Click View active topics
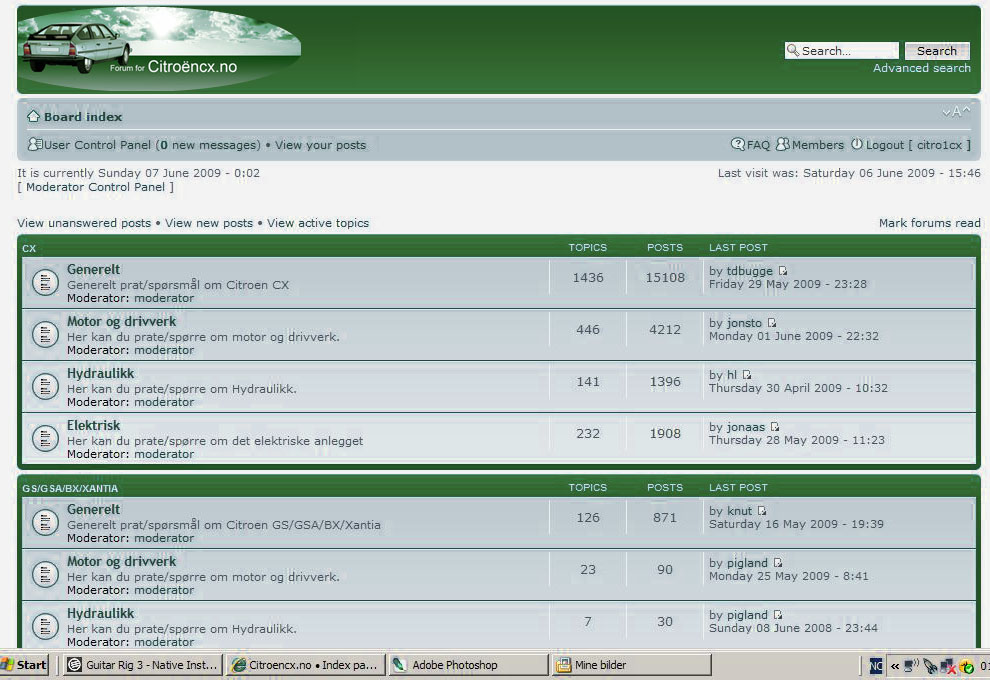990x680 pixels. (x=318, y=223)
